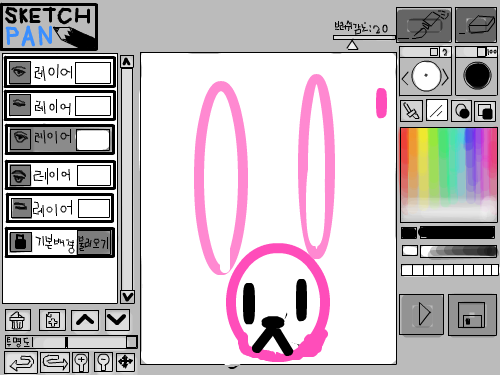Click the current black color circle

coord(477,76)
